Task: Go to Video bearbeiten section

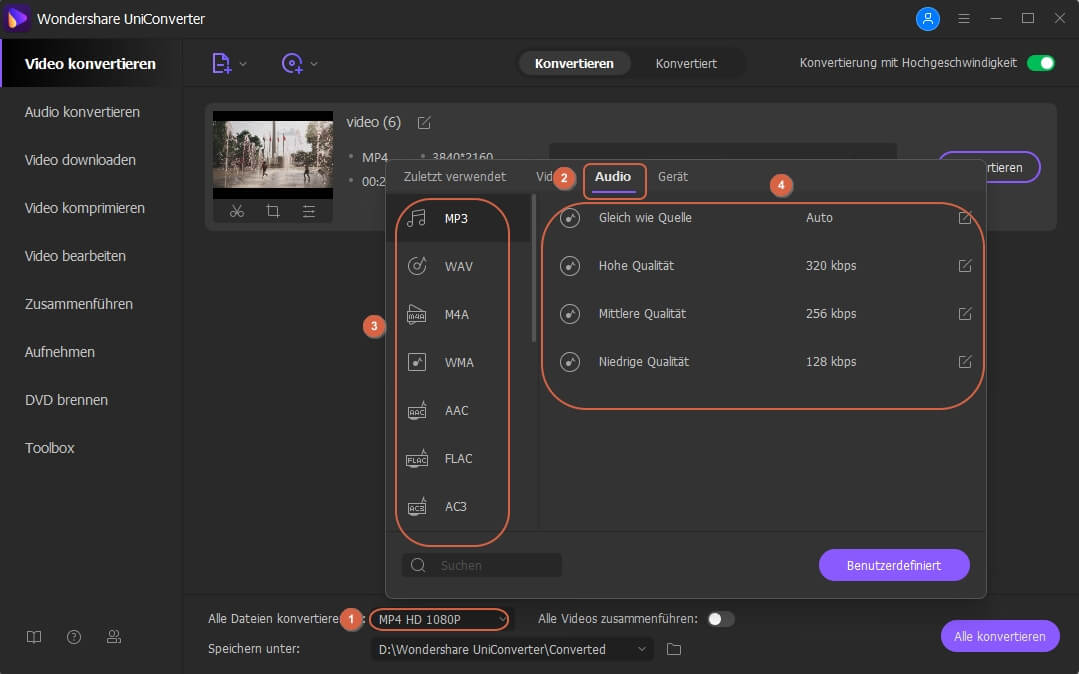Action: (75, 256)
